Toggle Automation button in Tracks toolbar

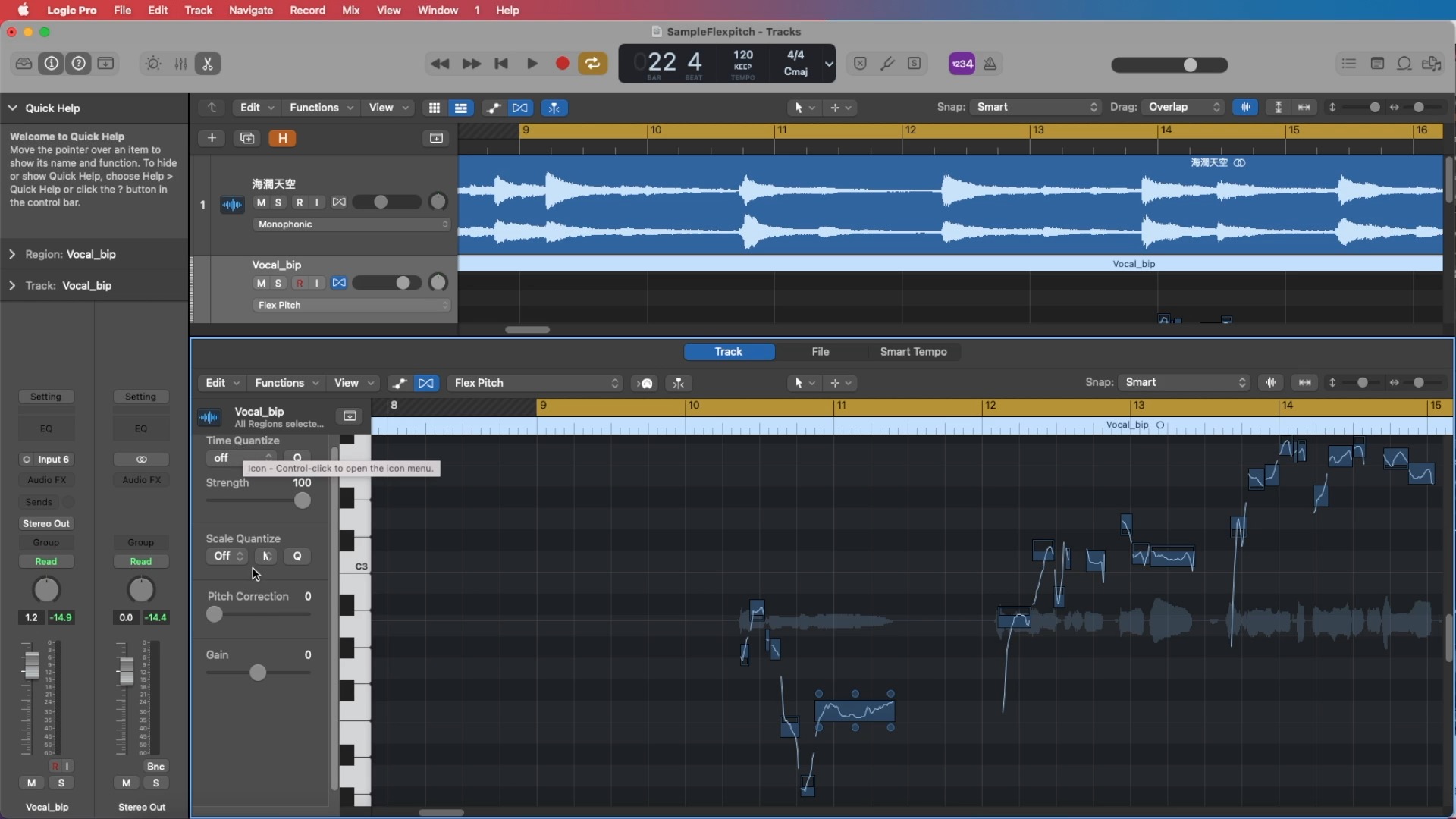click(x=493, y=108)
